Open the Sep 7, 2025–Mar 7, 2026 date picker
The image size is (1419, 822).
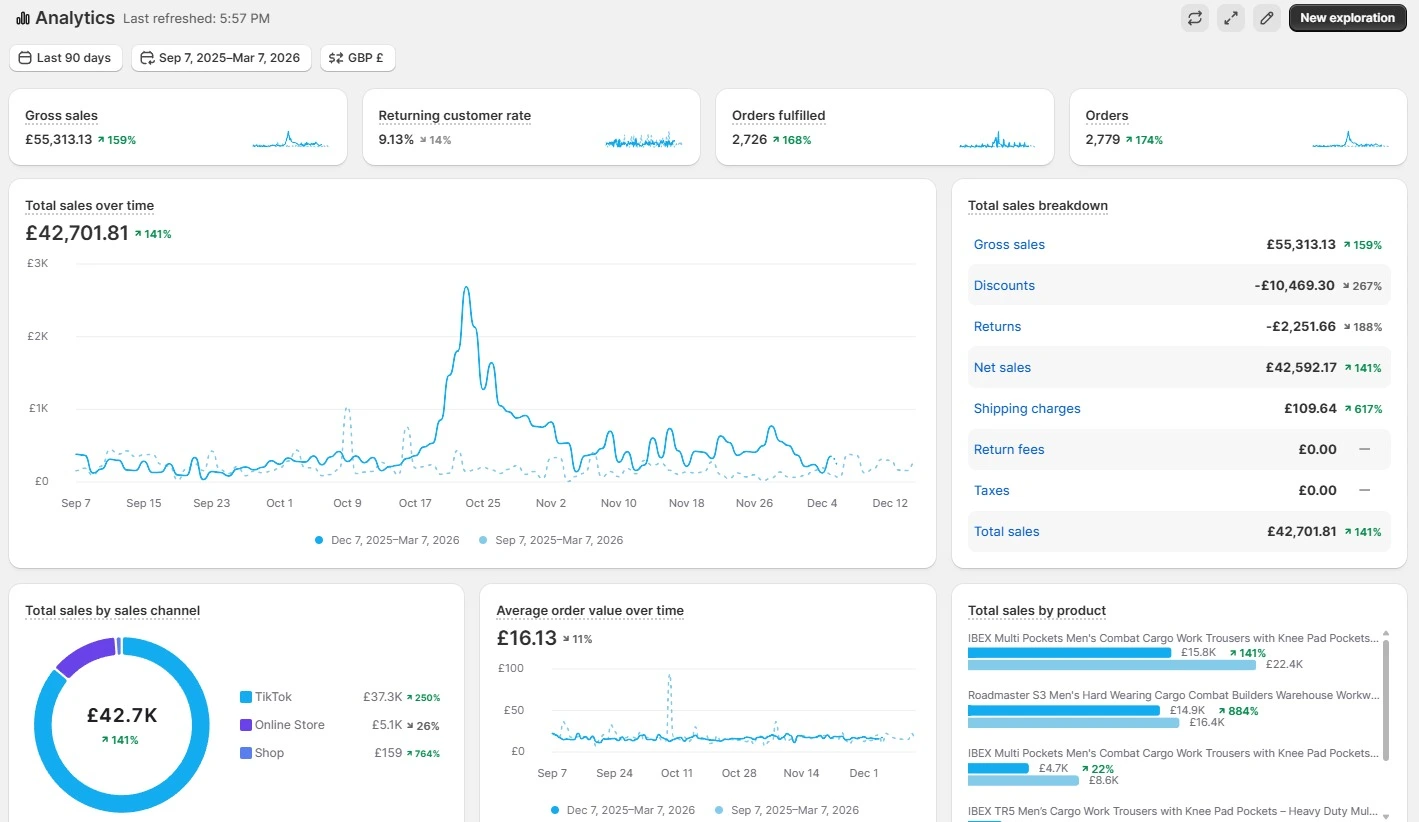coord(221,58)
